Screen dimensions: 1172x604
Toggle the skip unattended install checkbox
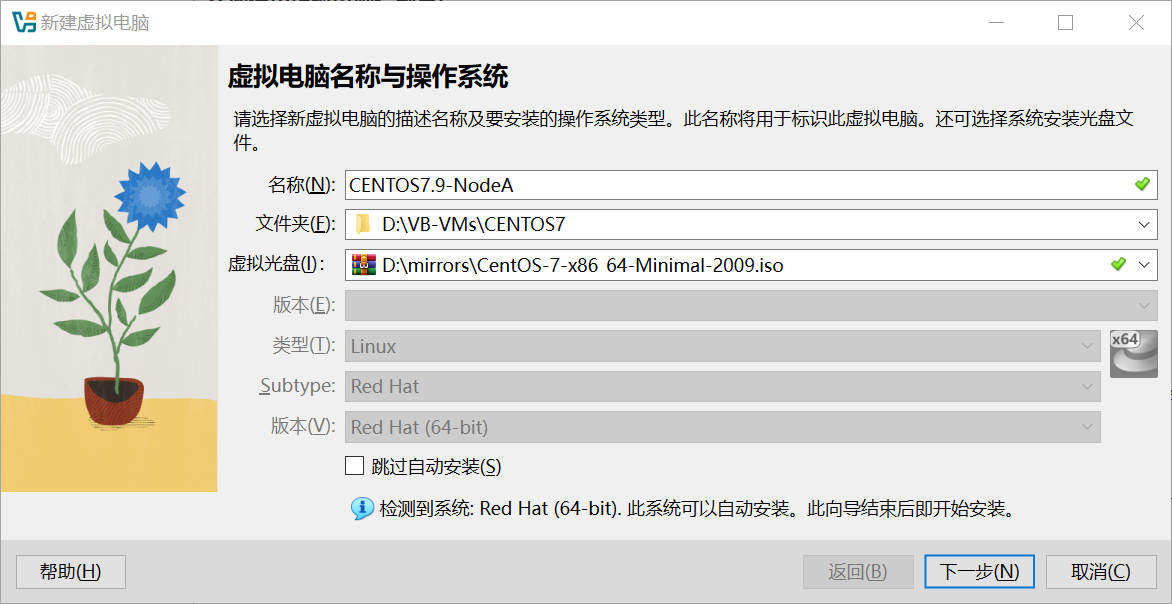point(354,466)
